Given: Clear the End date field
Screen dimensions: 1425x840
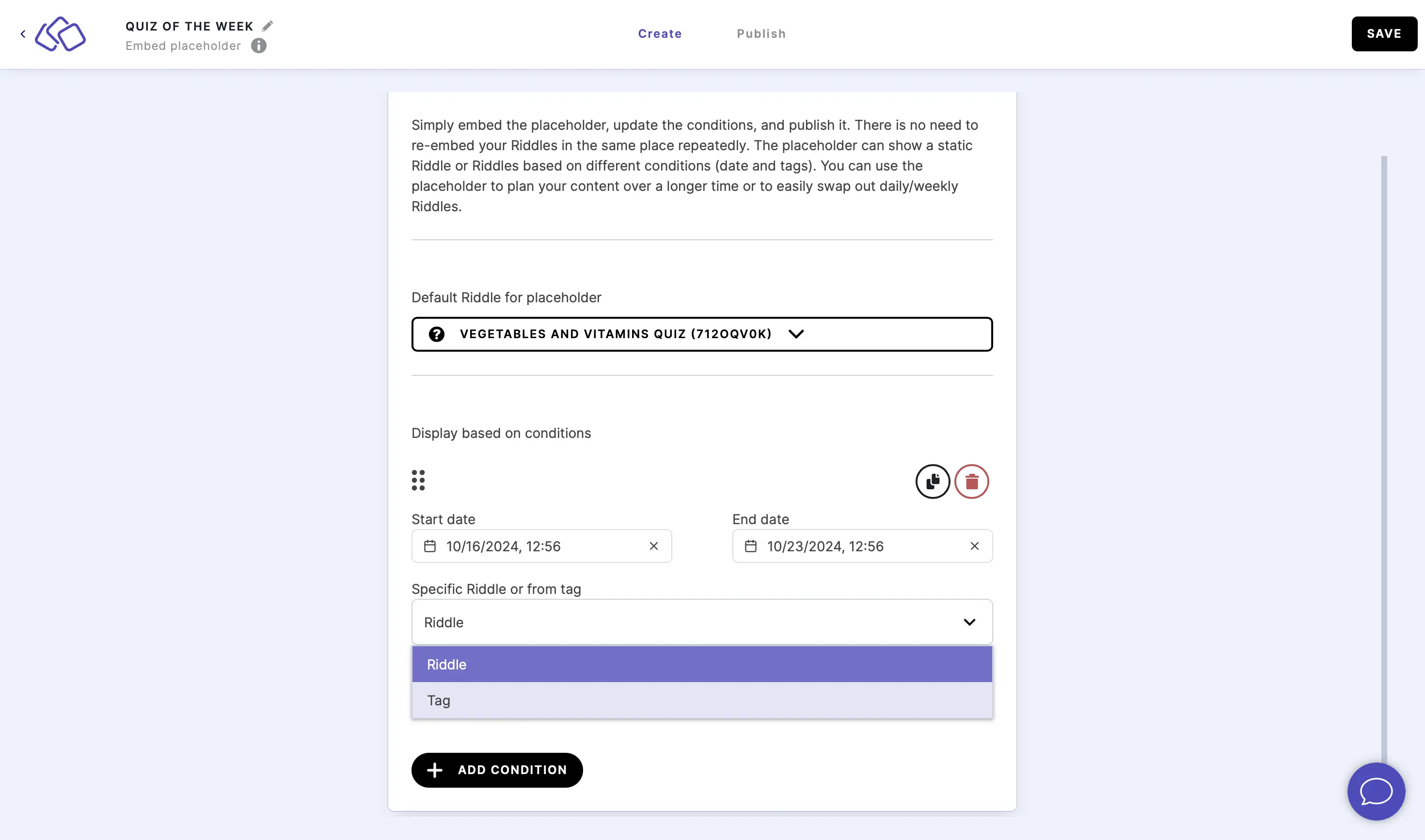Looking at the screenshot, I should [x=975, y=546].
